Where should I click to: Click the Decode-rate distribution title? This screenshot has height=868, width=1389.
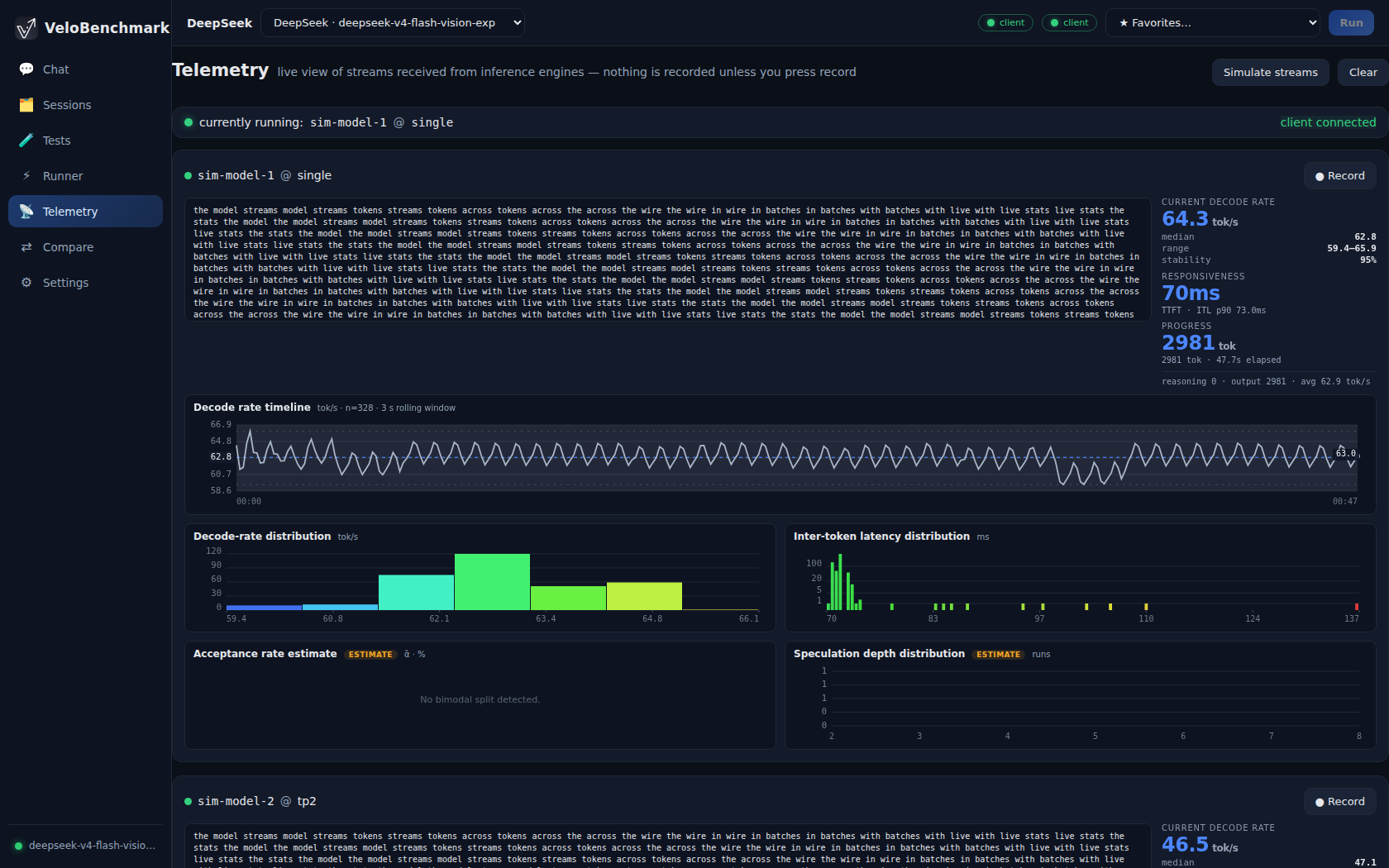[x=262, y=537]
